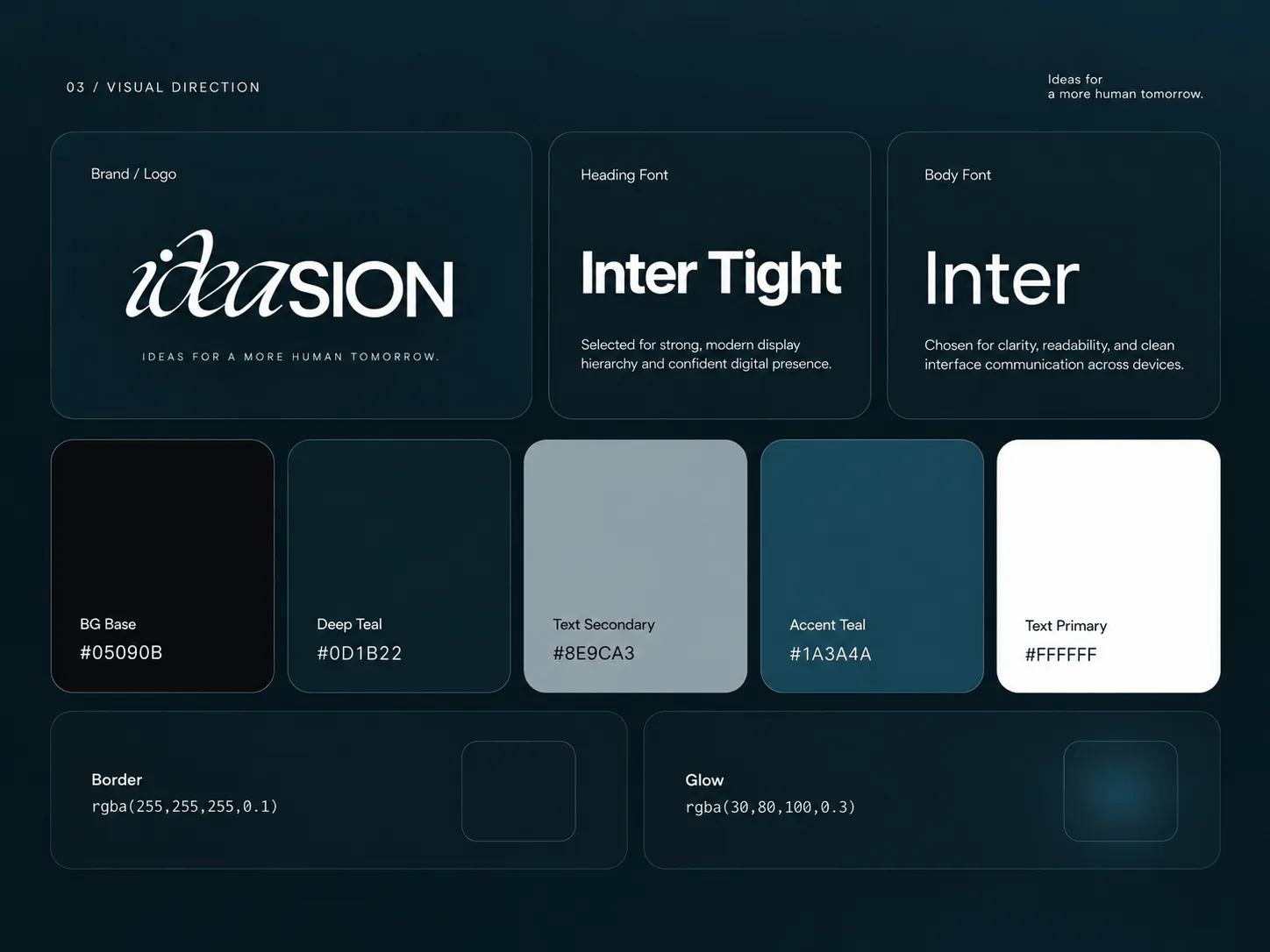Click the 'Chosen for clarity, readability' description
This screenshot has width=1270, height=952.
(x=1054, y=354)
